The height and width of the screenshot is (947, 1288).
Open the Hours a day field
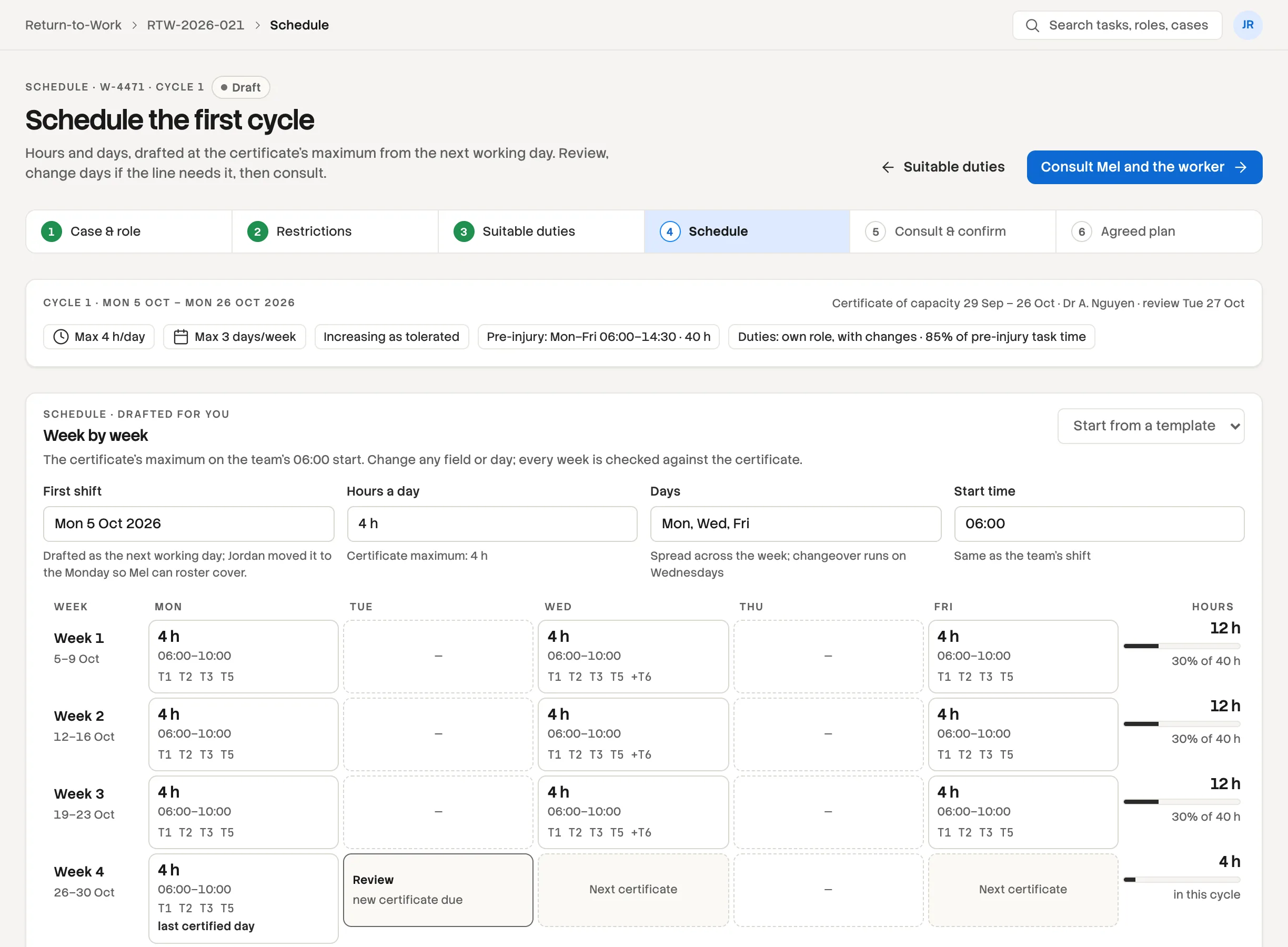coord(492,524)
